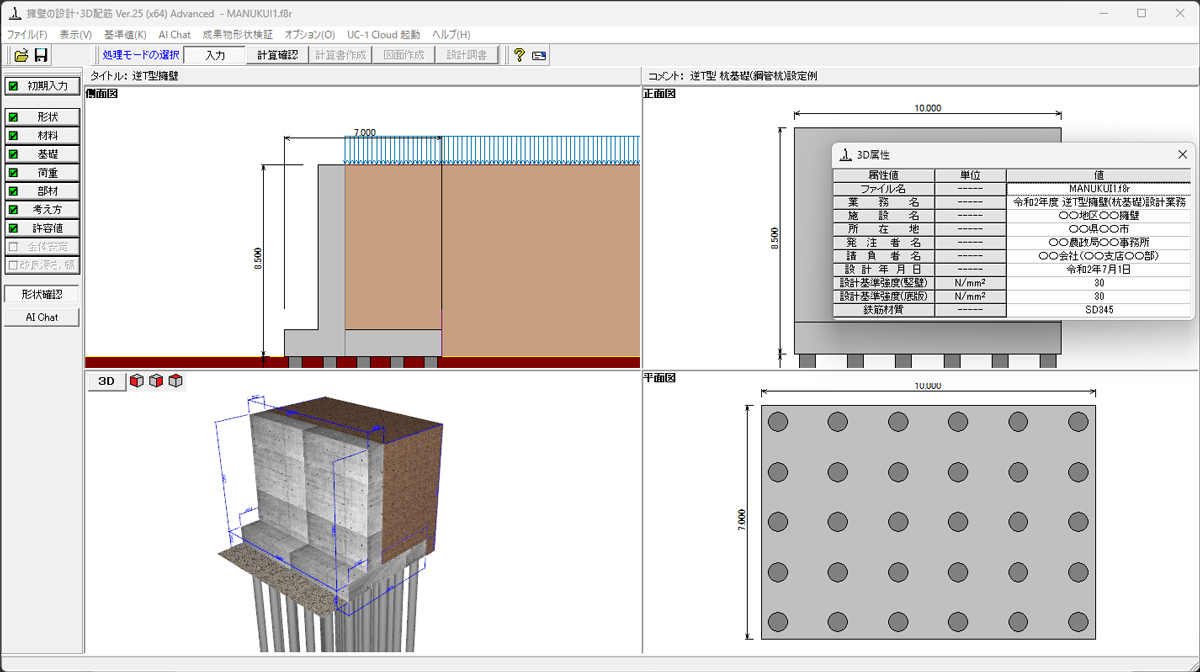The width and height of the screenshot is (1200, 672).
Task: Select the ファイル名 value cell MANUKUI1.f8r
Action: click(1098, 188)
